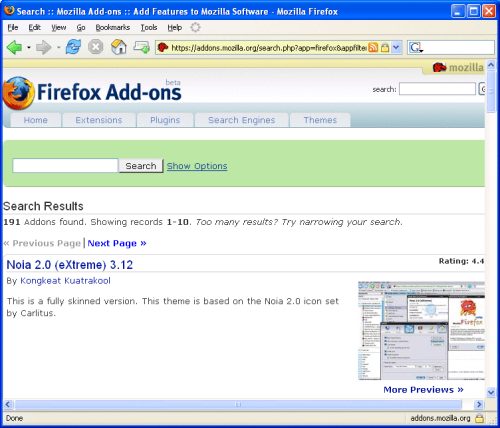Click the horizontal scrollbar left arrow
Screen dimensions: 500x428
click(8, 404)
